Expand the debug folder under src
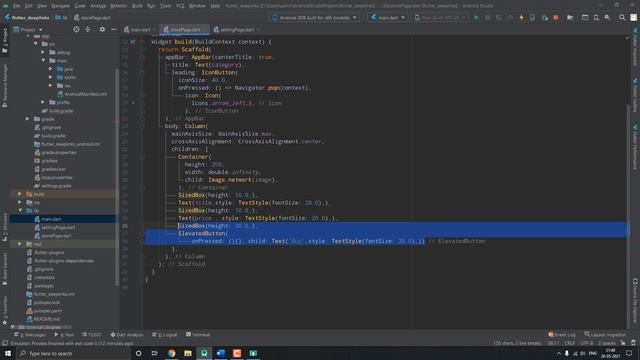Screen dimensions: 640x360 (x=43, y=52)
